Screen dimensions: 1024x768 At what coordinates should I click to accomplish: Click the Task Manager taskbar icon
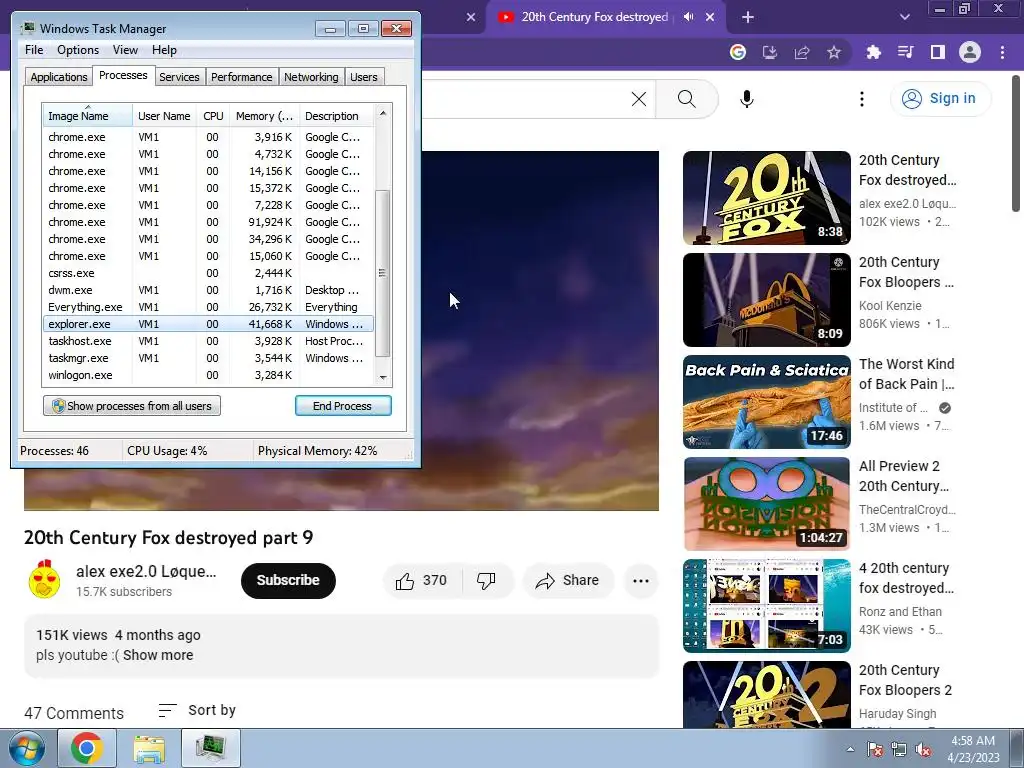point(211,748)
